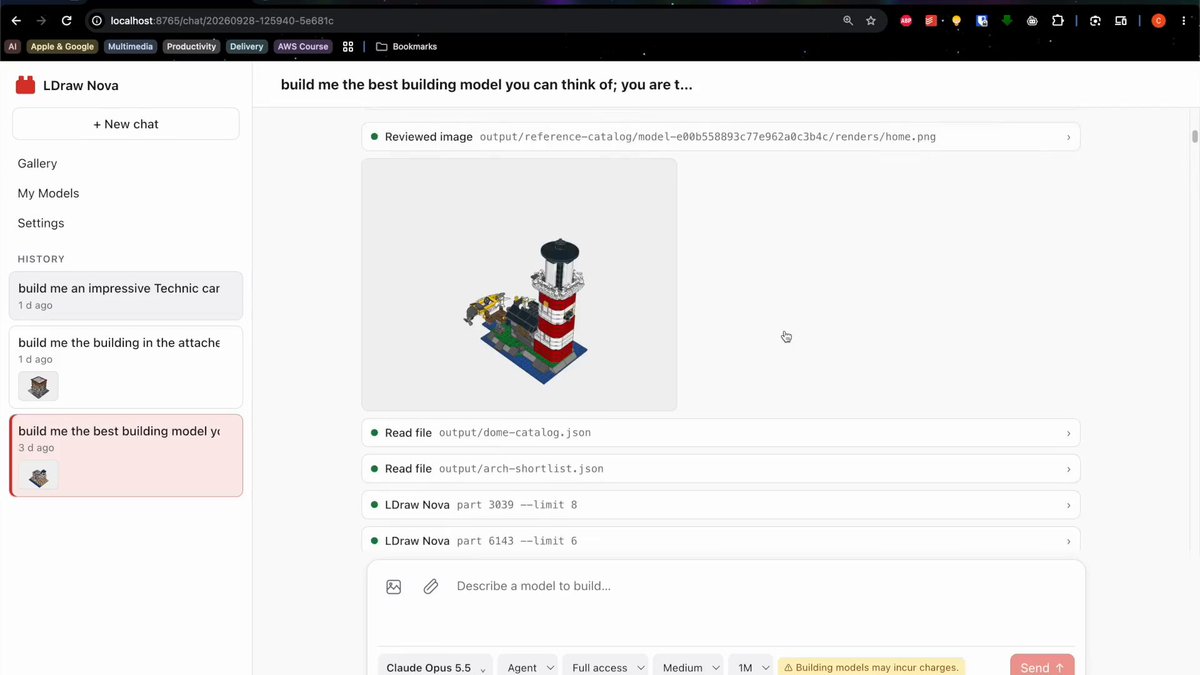Expand the Read file arch-shortlist.json row
This screenshot has width=1200, height=675.
(720, 469)
